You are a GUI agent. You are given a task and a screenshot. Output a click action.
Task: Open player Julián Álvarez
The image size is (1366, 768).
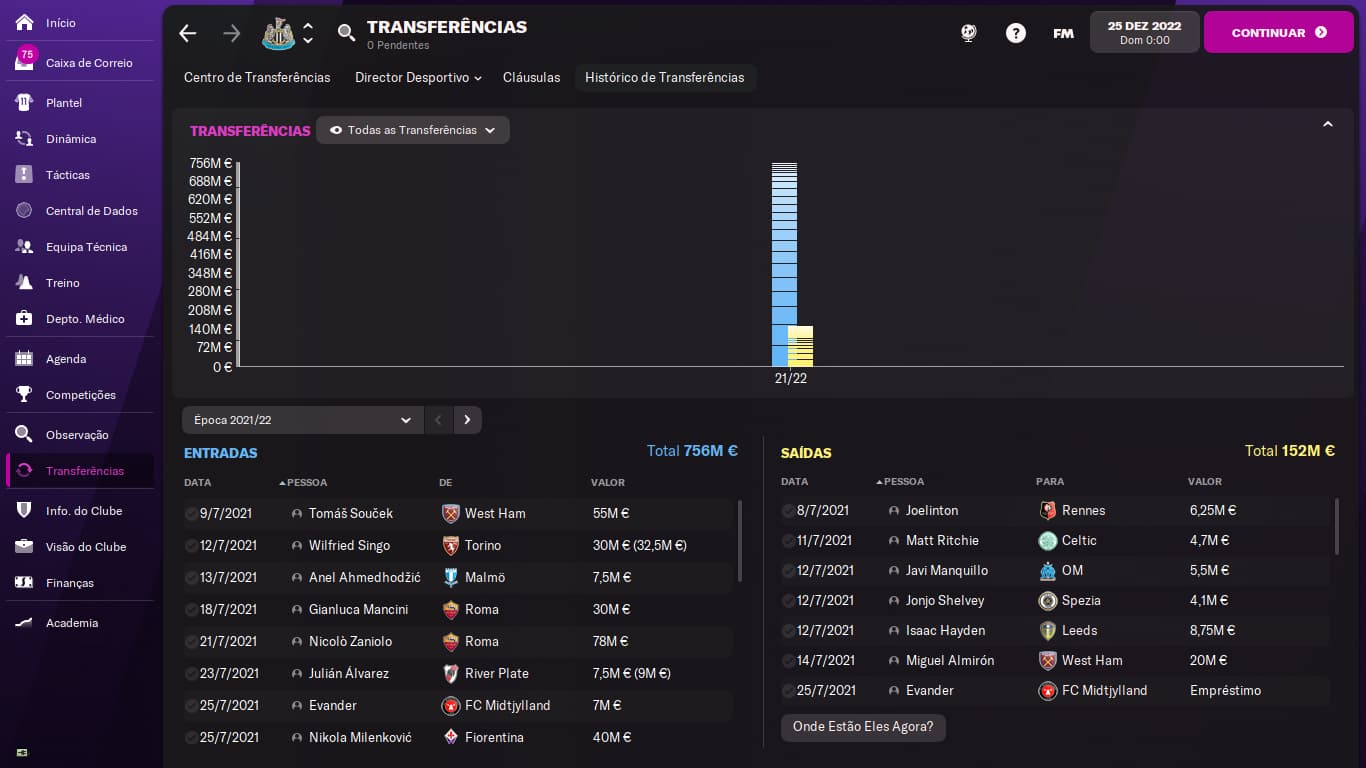[x=349, y=673]
